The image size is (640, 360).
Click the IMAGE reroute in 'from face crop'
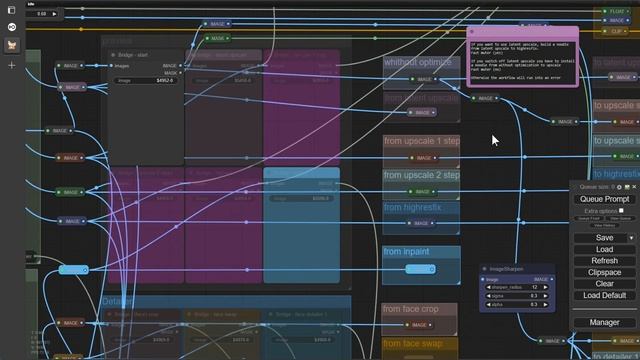pyautogui.click(x=419, y=325)
